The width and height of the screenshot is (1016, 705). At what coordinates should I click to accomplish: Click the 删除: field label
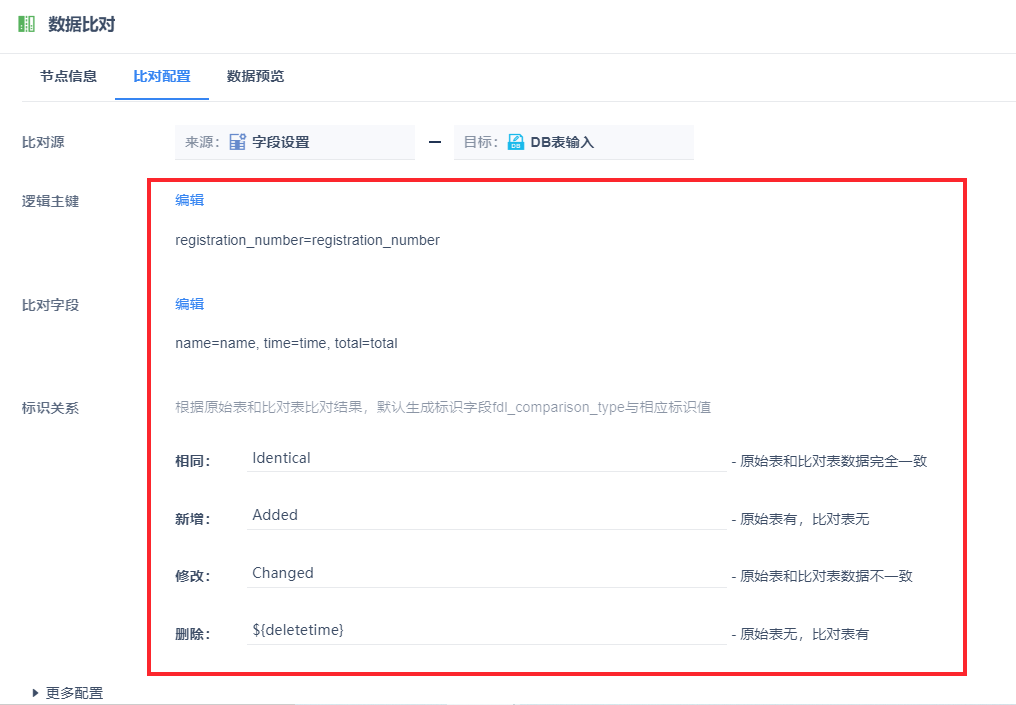[x=192, y=634]
